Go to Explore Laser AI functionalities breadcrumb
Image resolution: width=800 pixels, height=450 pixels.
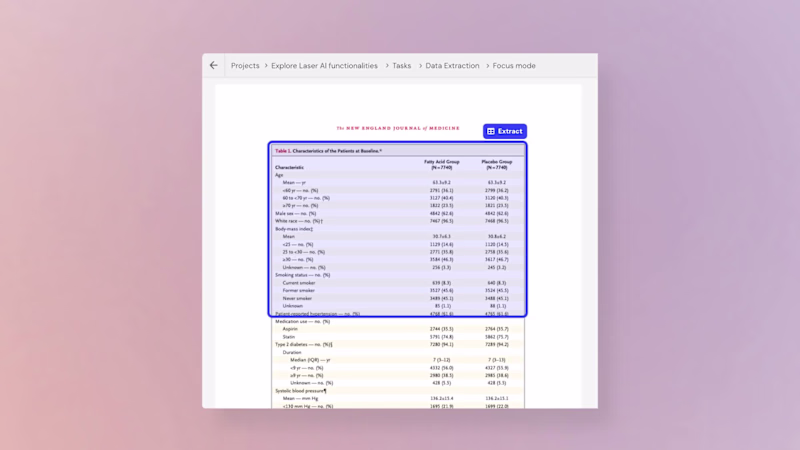tap(324, 66)
